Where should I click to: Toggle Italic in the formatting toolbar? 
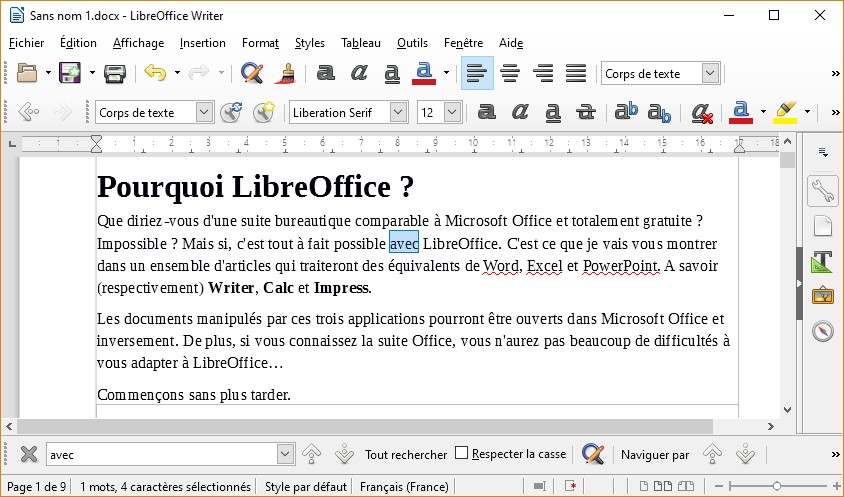click(x=520, y=112)
